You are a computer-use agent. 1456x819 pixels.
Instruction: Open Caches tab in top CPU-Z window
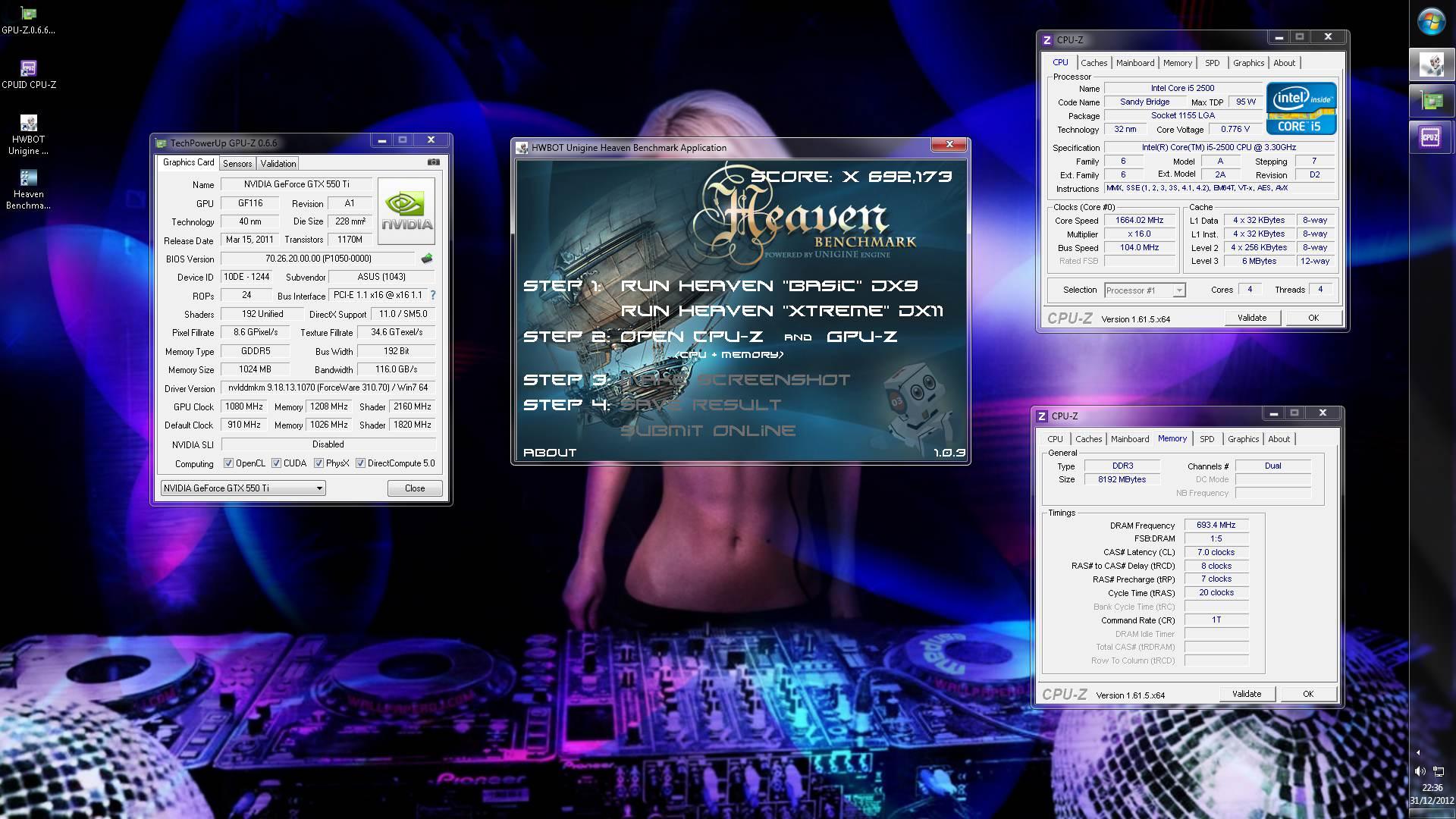pos(1094,63)
